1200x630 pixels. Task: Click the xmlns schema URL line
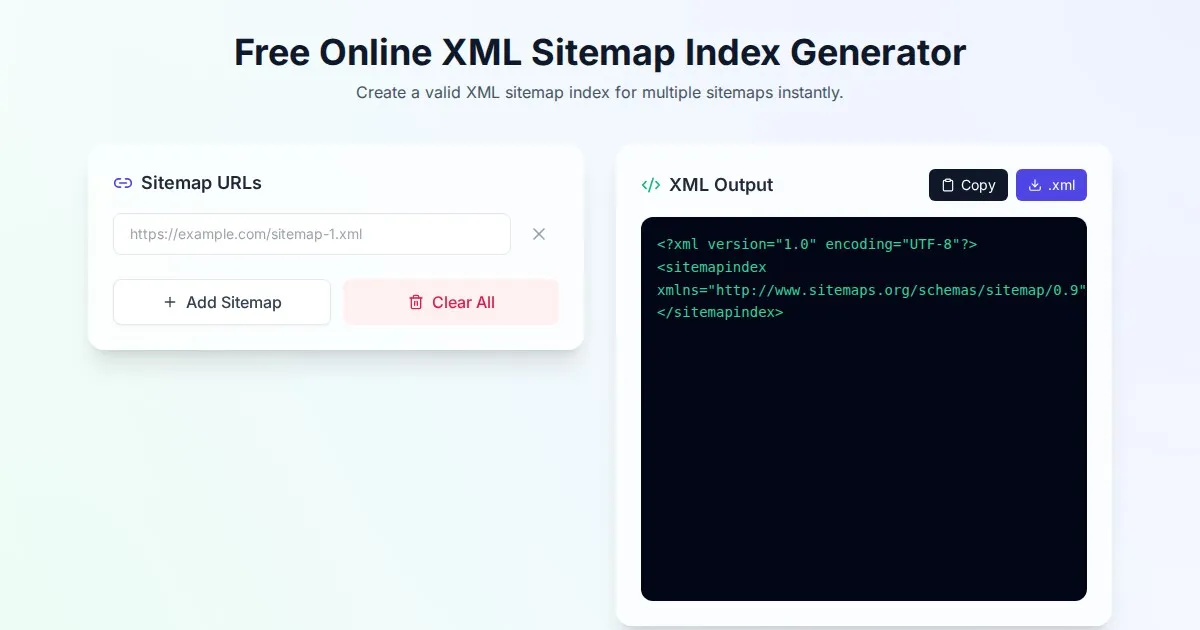click(870, 290)
